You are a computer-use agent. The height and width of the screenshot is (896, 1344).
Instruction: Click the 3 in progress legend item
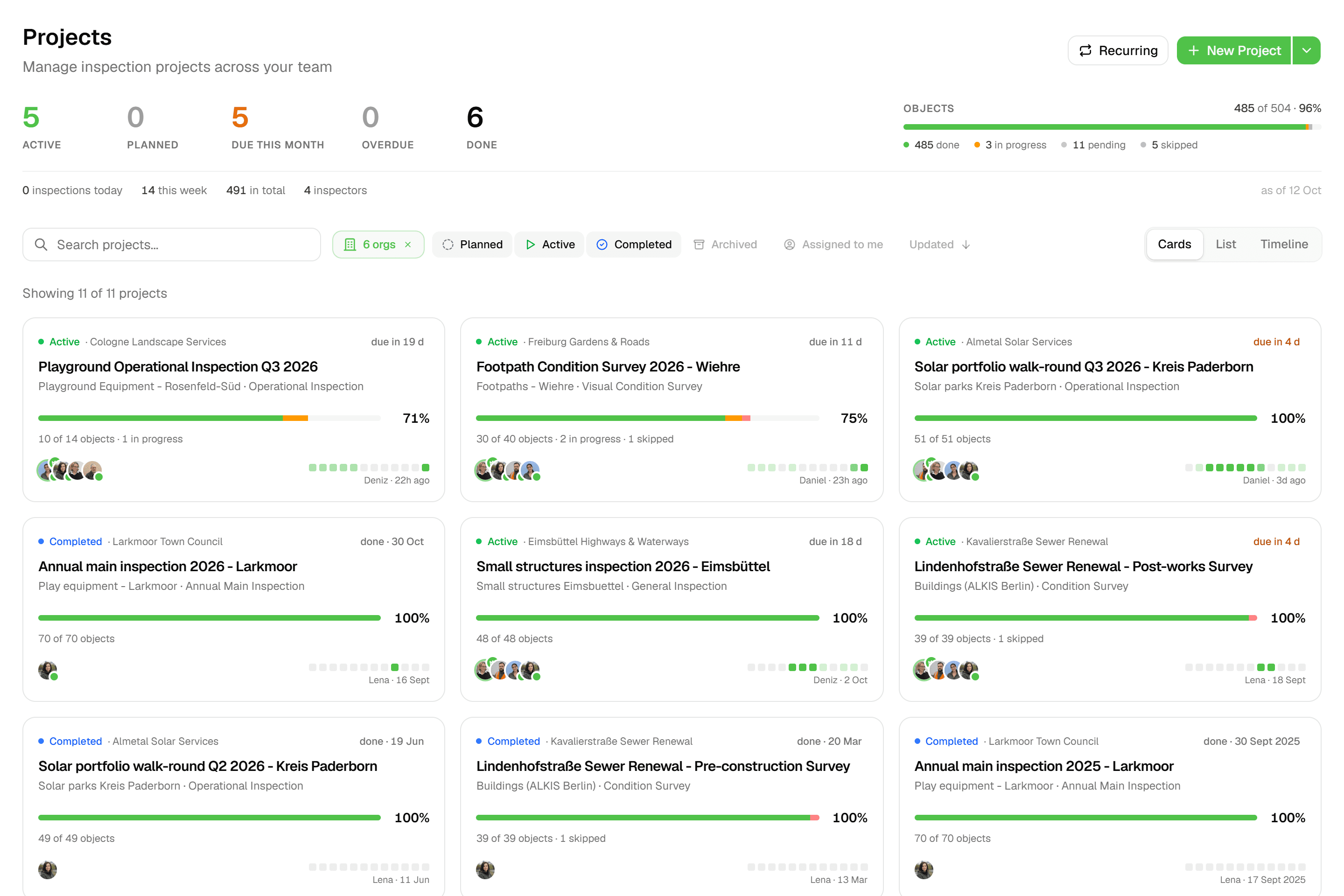[x=1010, y=145]
